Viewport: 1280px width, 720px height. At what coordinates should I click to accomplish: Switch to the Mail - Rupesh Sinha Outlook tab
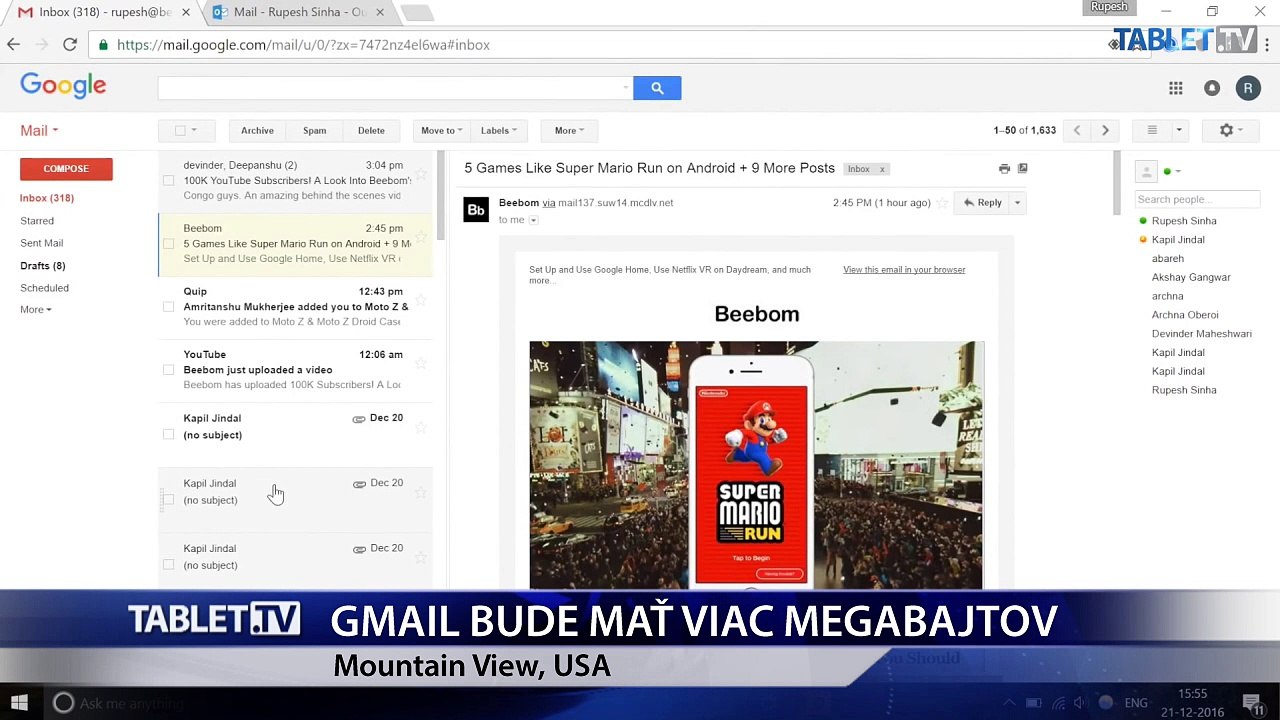299,12
